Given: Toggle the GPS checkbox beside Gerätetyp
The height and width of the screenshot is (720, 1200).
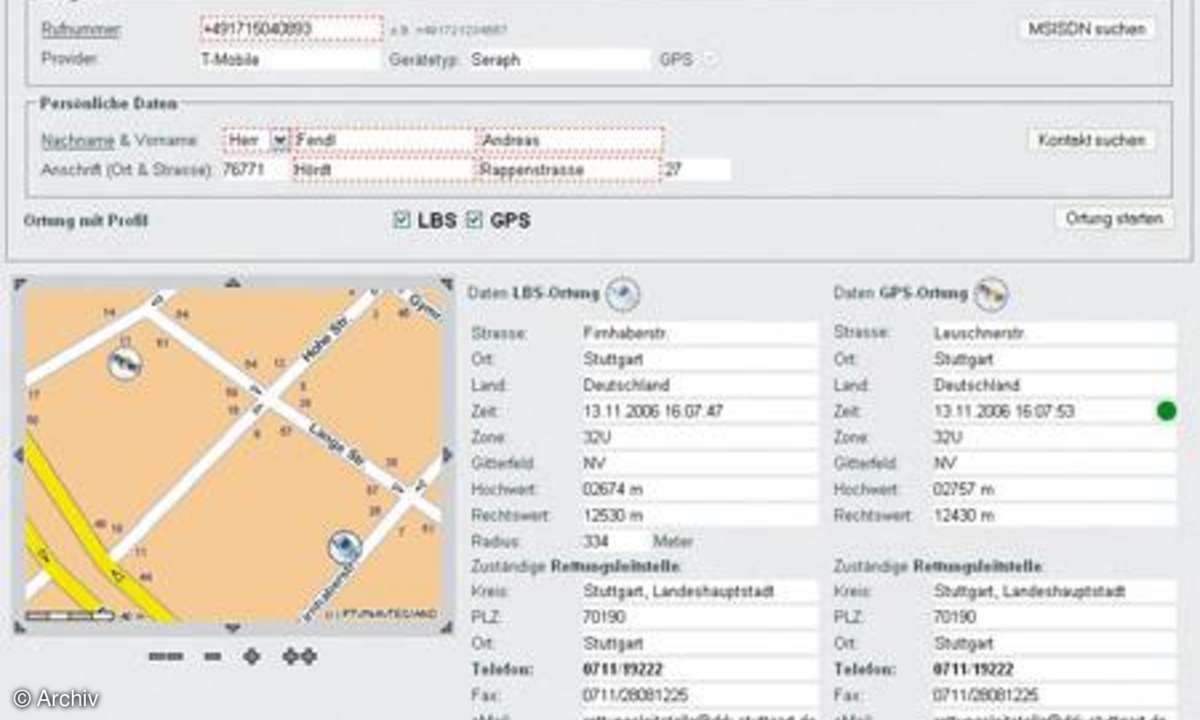Looking at the screenshot, I should (x=709, y=59).
